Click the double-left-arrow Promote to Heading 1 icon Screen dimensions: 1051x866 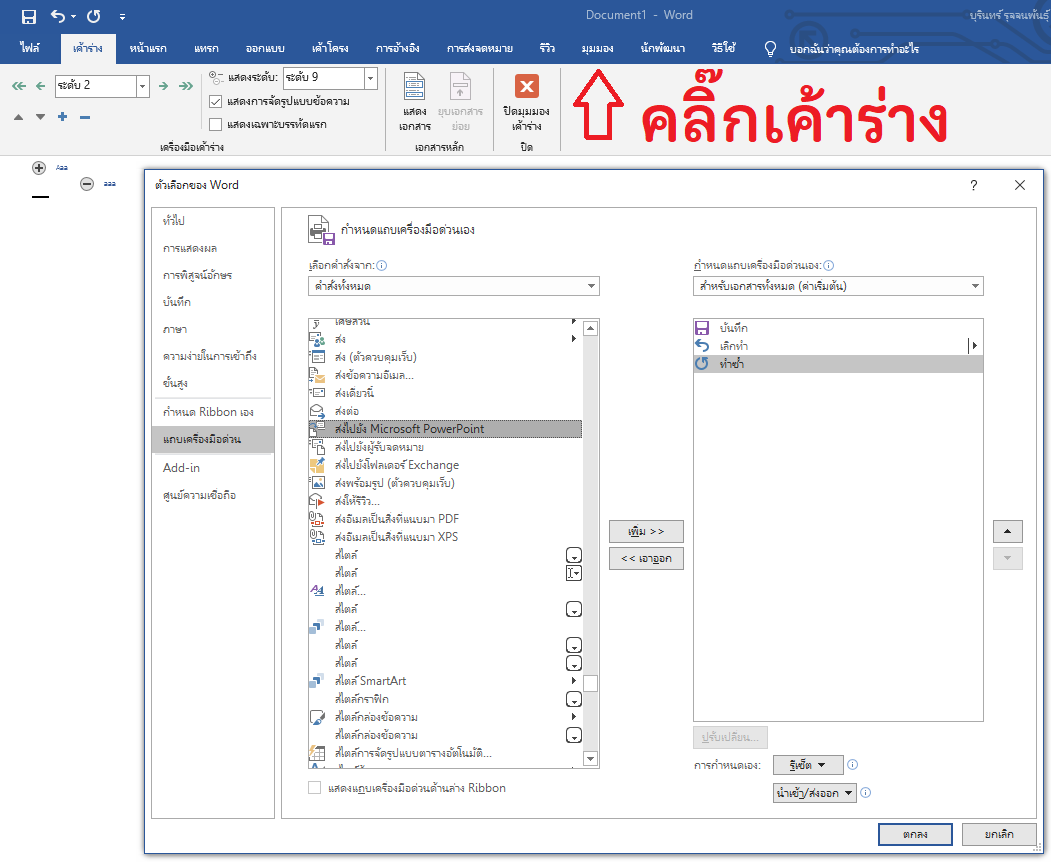coord(18,86)
